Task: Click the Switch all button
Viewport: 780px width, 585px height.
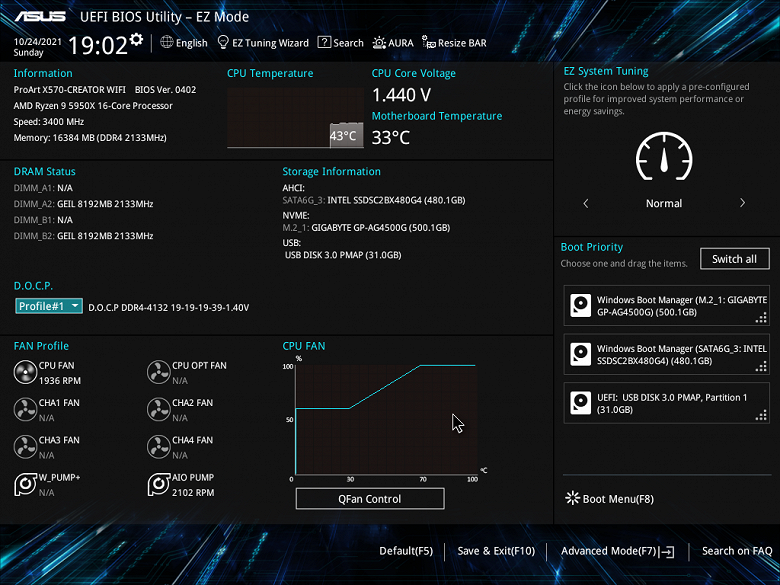Action: tap(734, 259)
